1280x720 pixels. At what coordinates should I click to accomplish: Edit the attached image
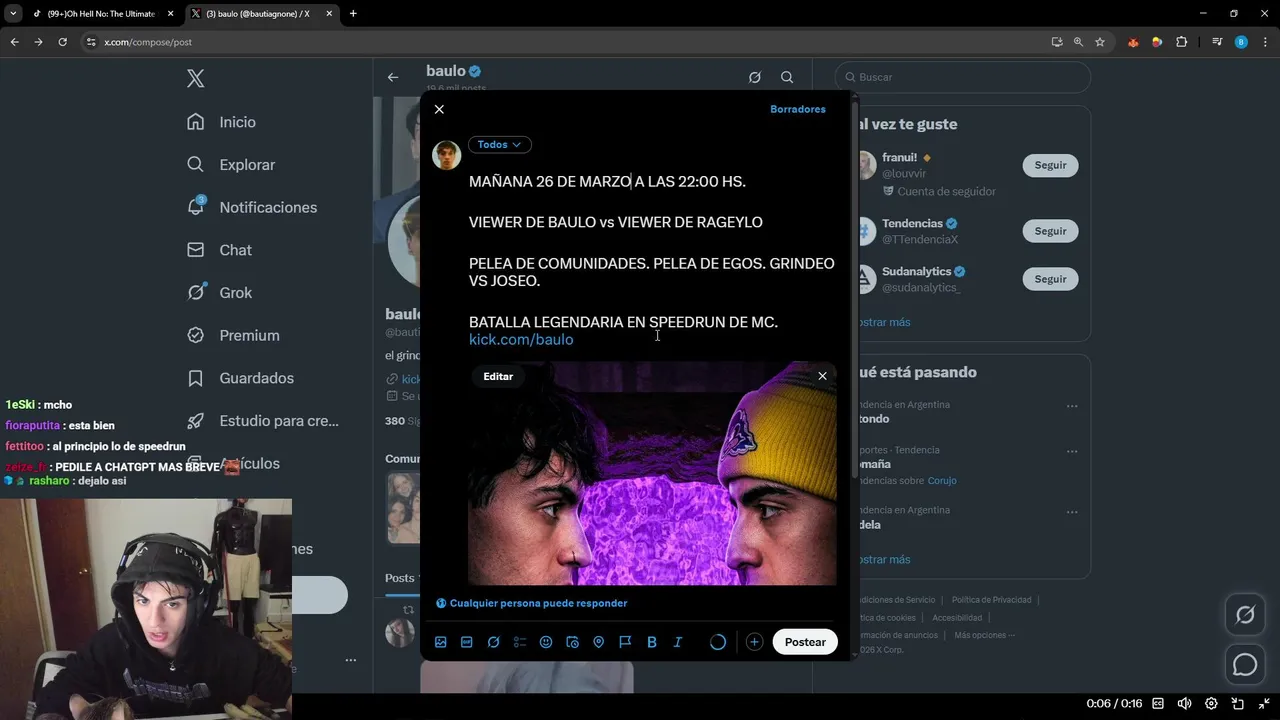(498, 376)
